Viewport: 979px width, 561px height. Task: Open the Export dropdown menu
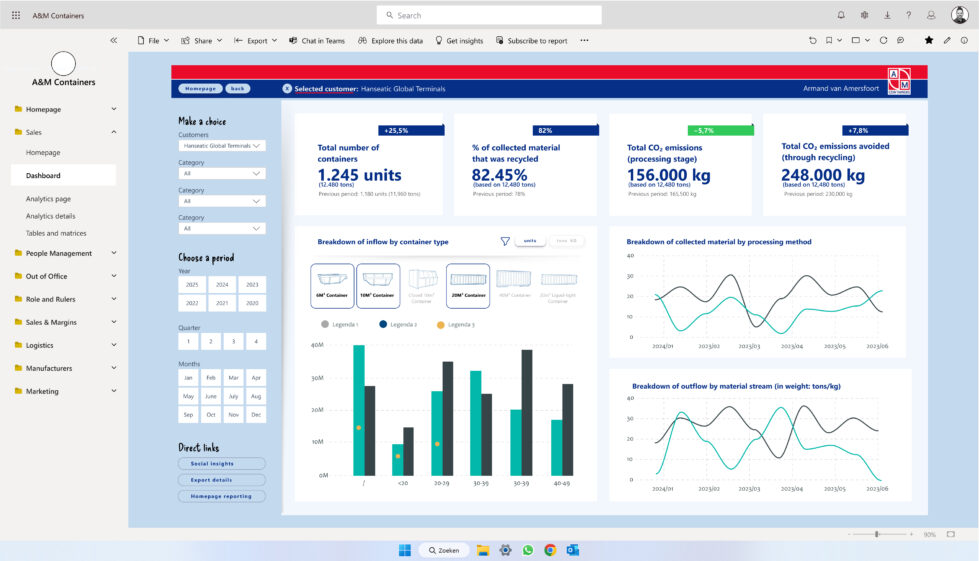pos(256,41)
